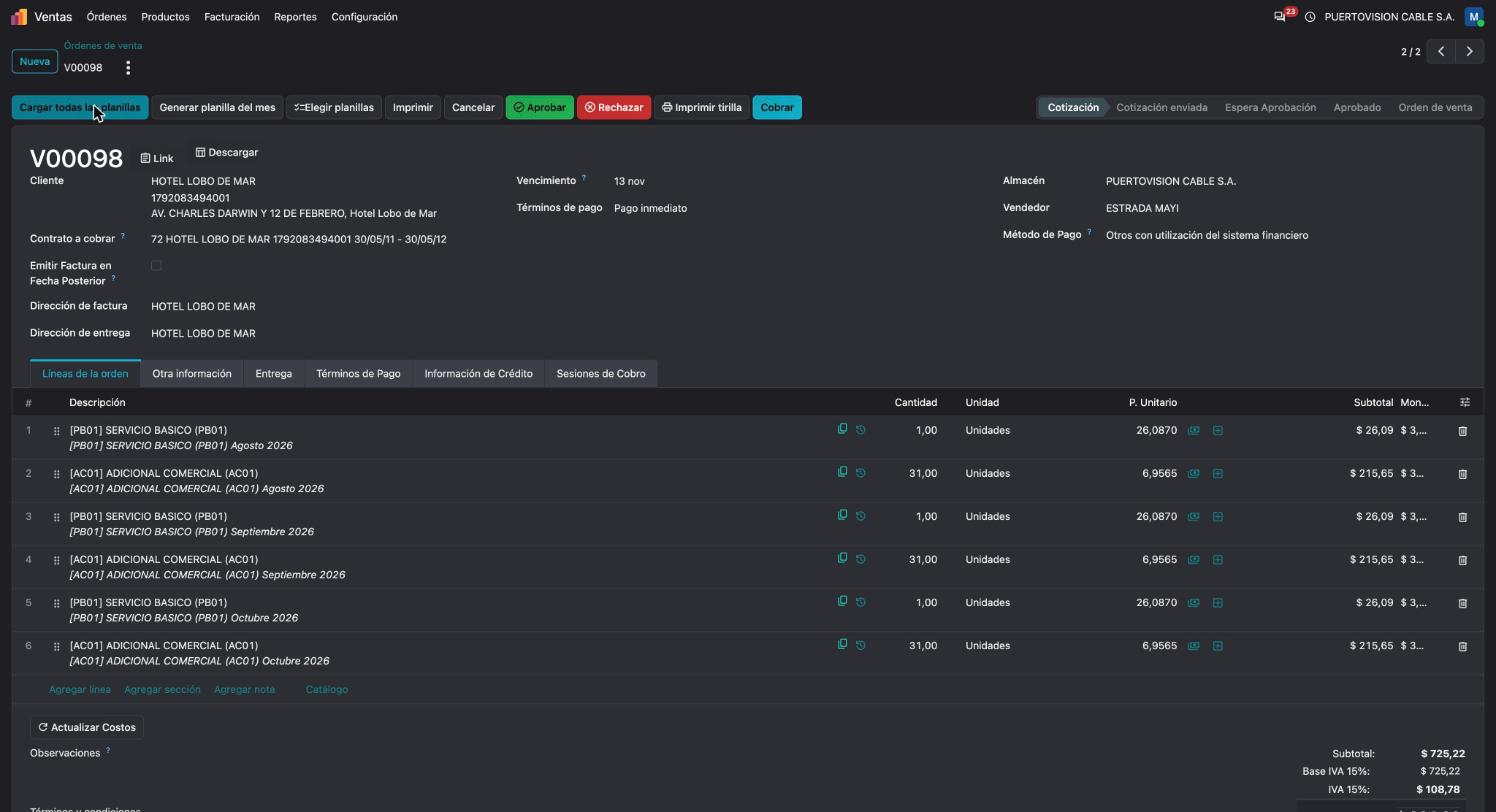This screenshot has height=812, width=1496.
Task: Open the Reportes menu
Action: pyautogui.click(x=295, y=17)
